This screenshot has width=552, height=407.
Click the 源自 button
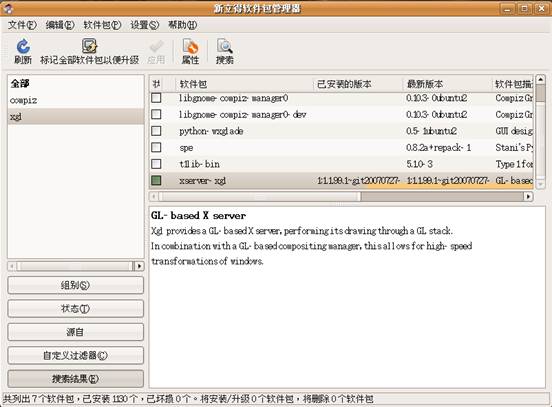[x=75, y=332]
